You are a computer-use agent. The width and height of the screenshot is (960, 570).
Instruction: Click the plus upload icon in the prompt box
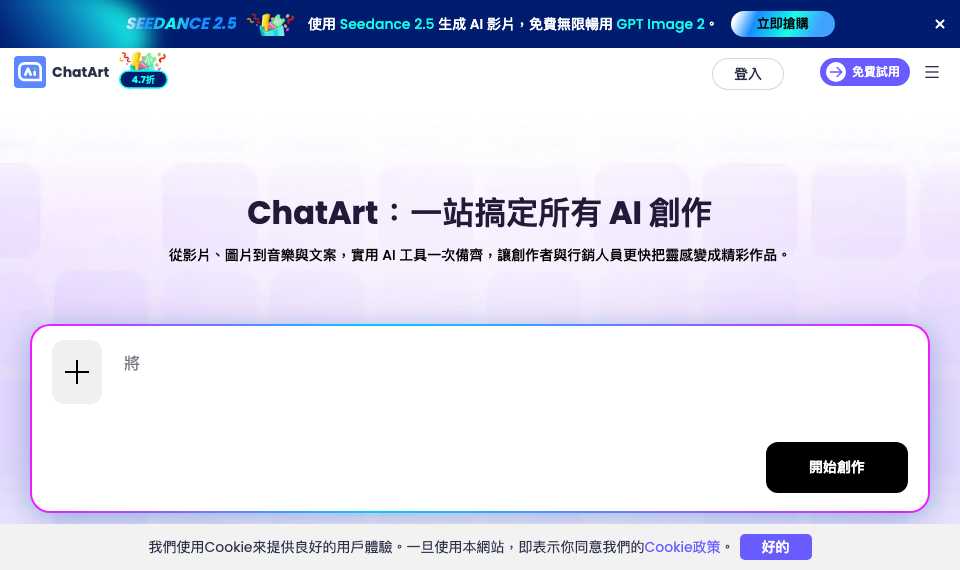77,372
